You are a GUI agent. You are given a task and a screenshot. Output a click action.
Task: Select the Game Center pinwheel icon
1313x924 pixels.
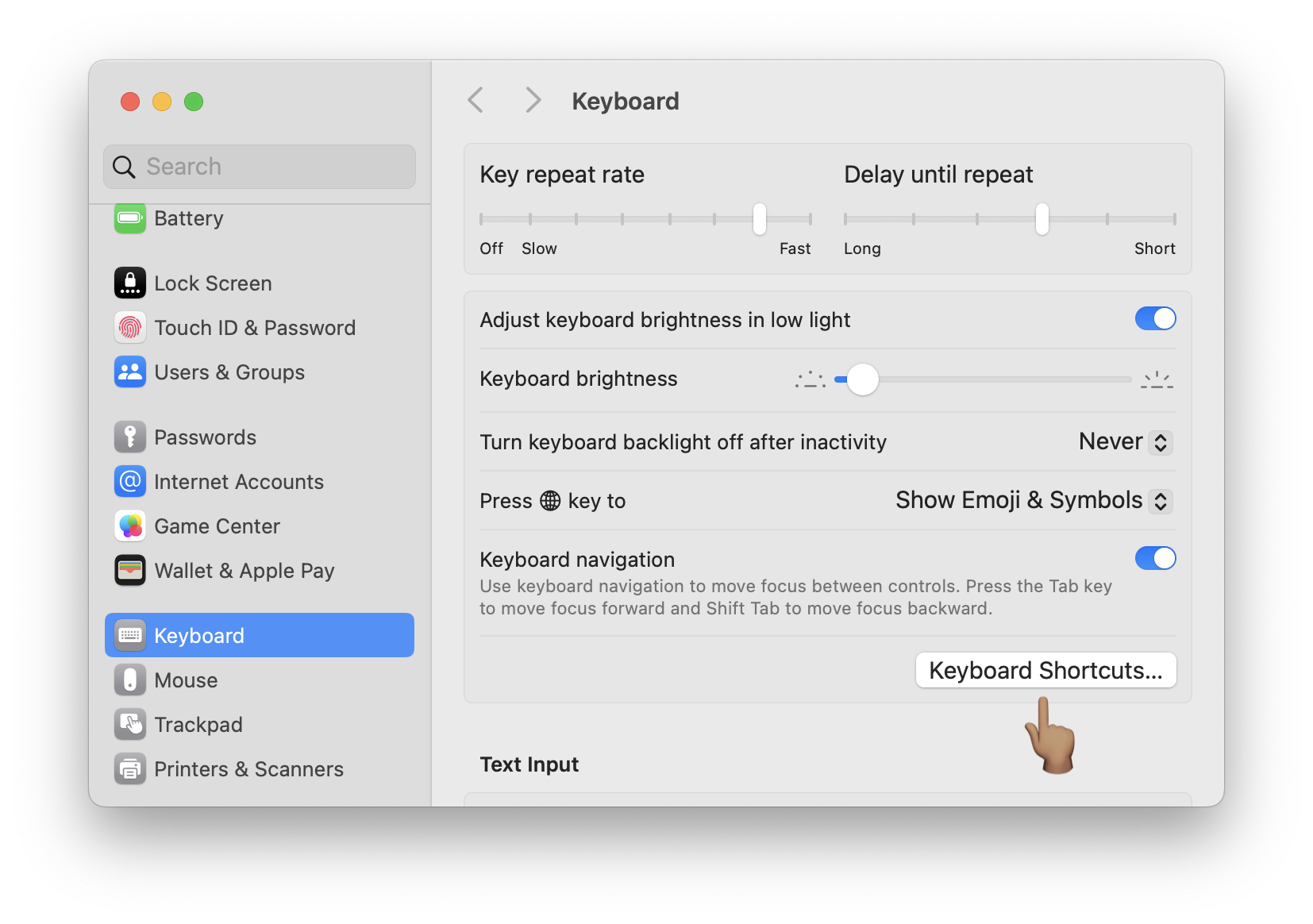click(x=130, y=526)
